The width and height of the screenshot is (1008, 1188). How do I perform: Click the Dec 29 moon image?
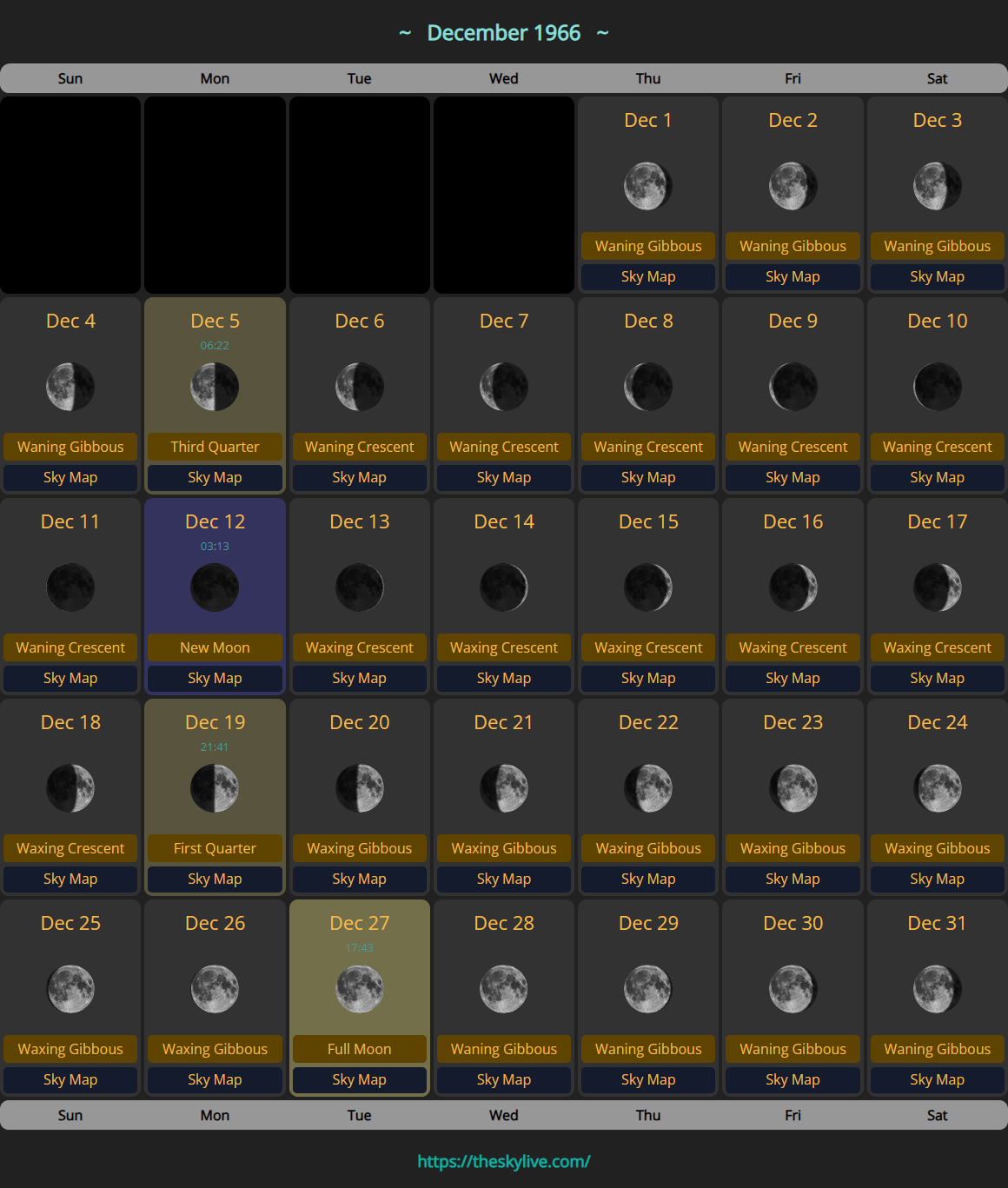pyautogui.click(x=648, y=989)
